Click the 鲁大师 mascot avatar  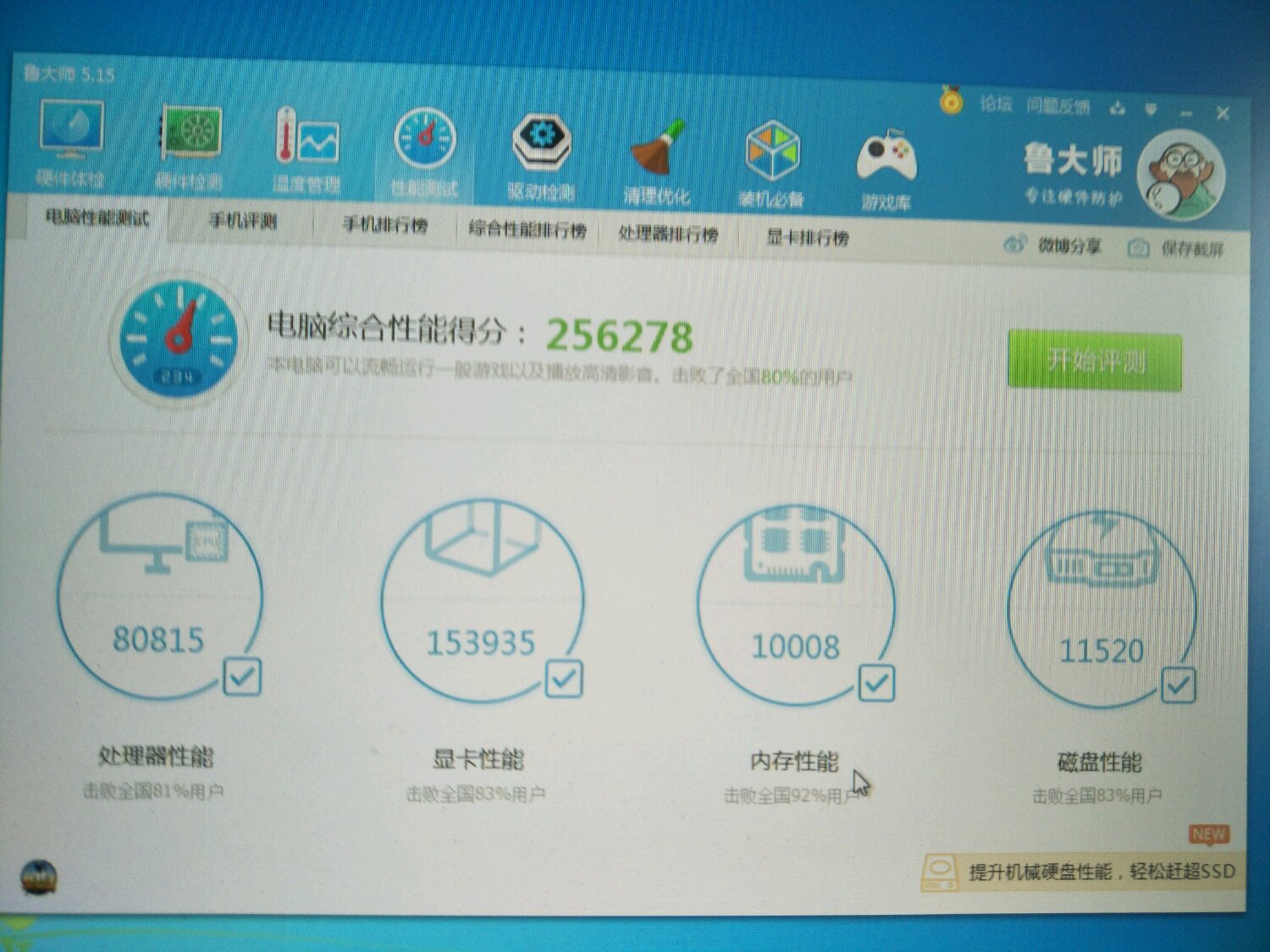tap(1181, 175)
